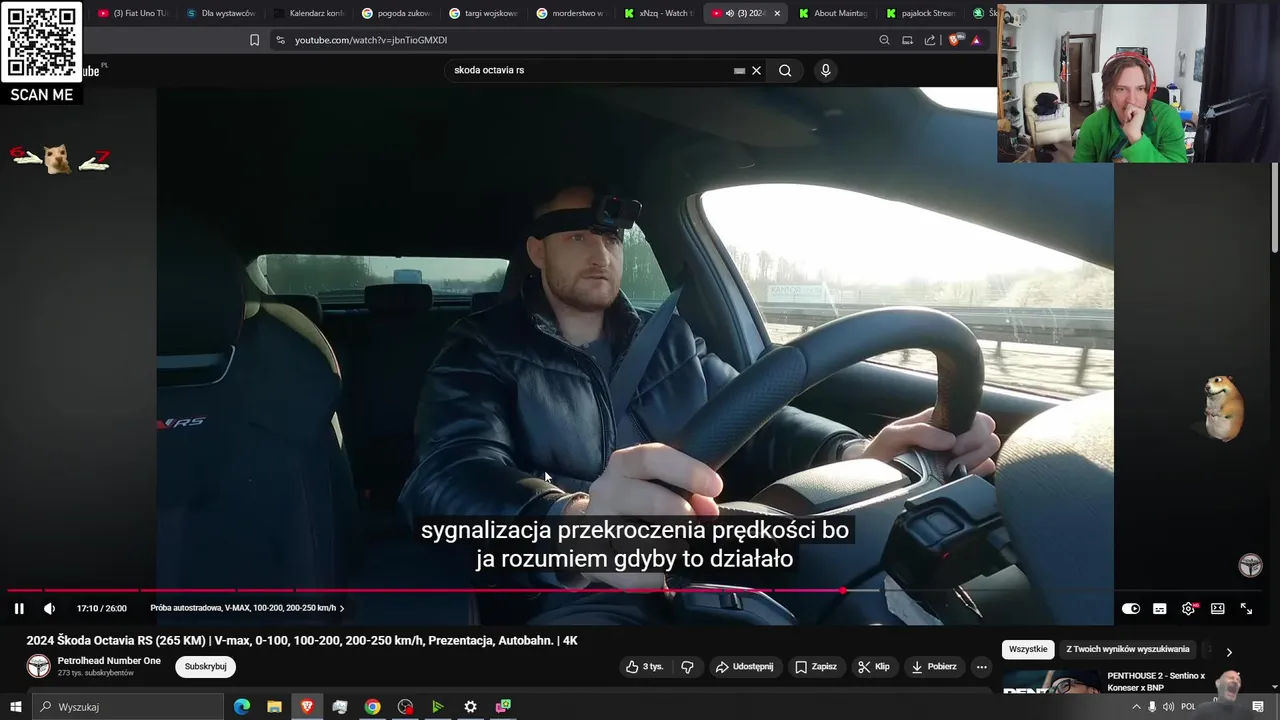Switch to the 'xNzq - Watch' tab
The height and width of the screenshot is (720, 1280).
[x=658, y=13]
